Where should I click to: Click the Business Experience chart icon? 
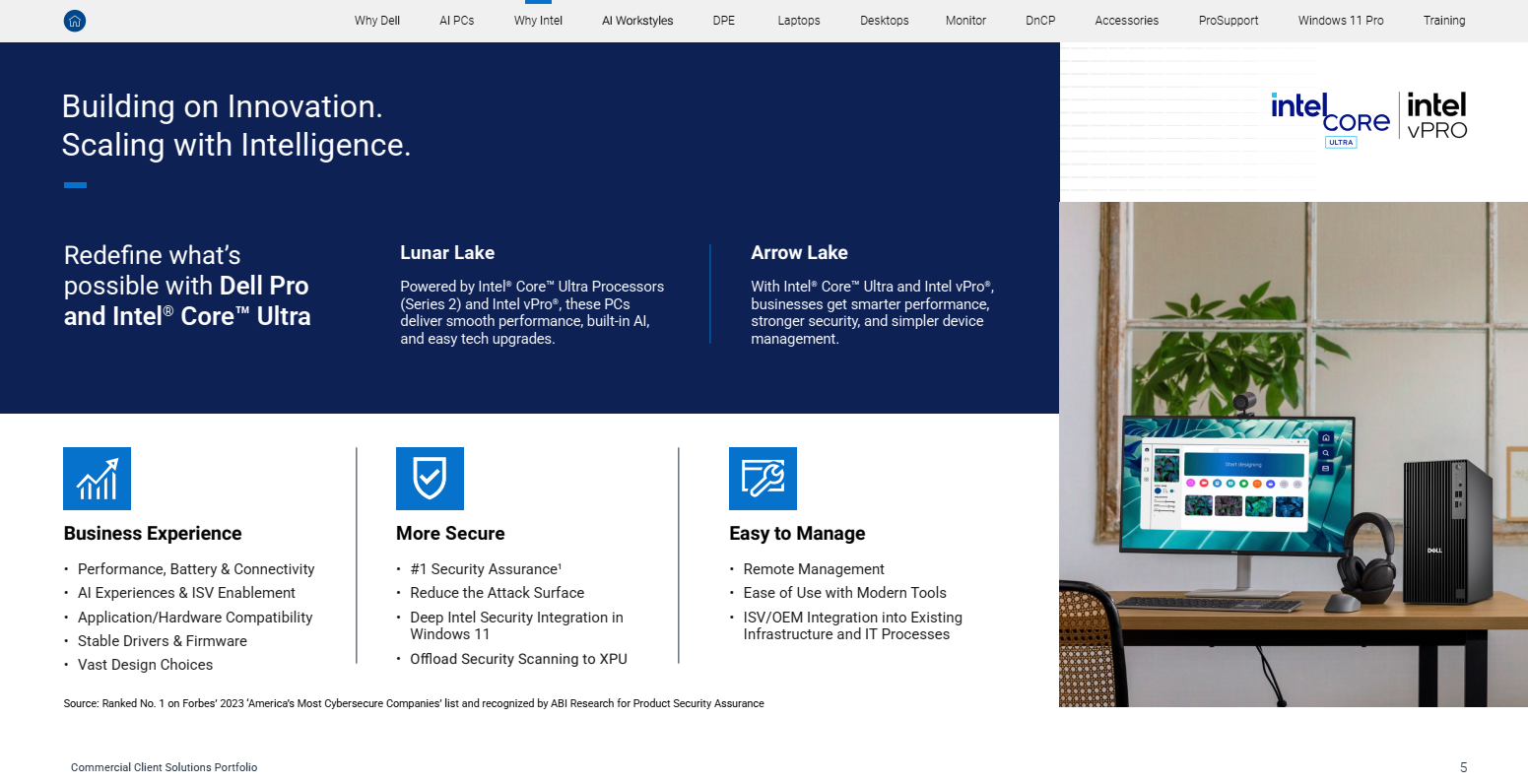(97, 479)
